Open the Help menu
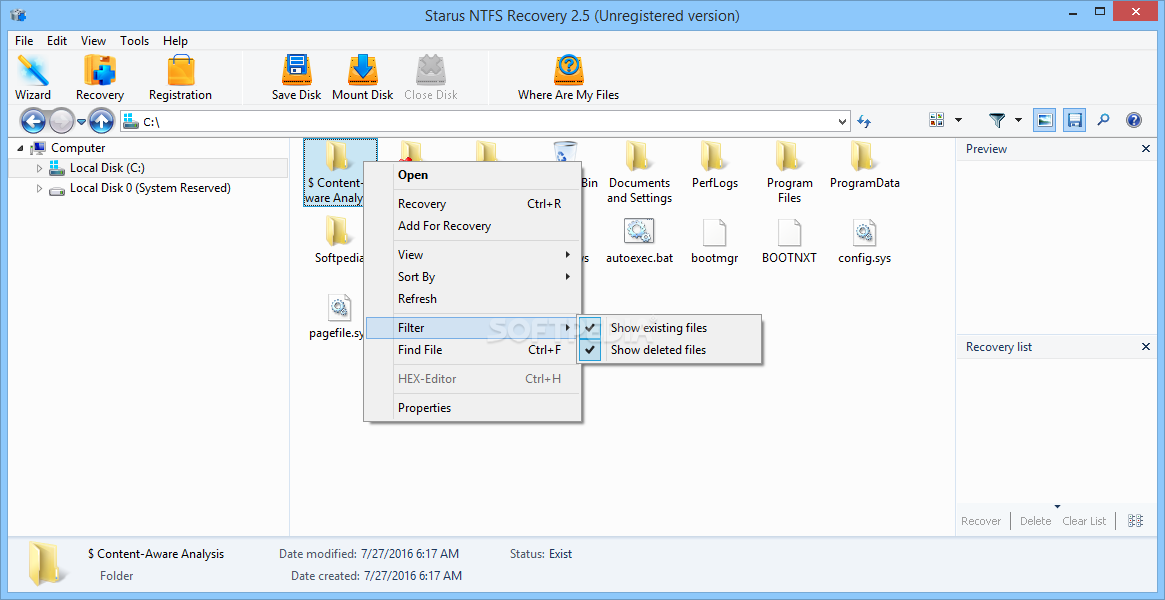The width and height of the screenshot is (1165, 600). pos(175,41)
